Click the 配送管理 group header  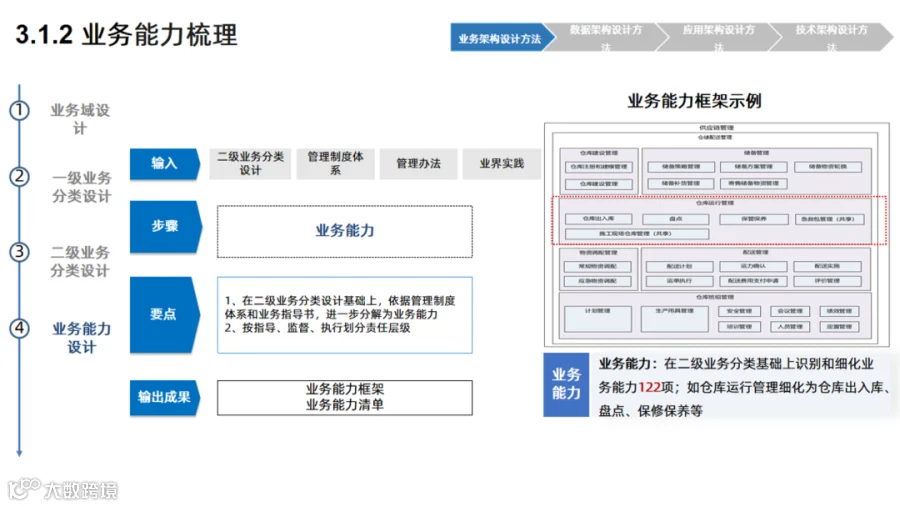click(x=755, y=252)
